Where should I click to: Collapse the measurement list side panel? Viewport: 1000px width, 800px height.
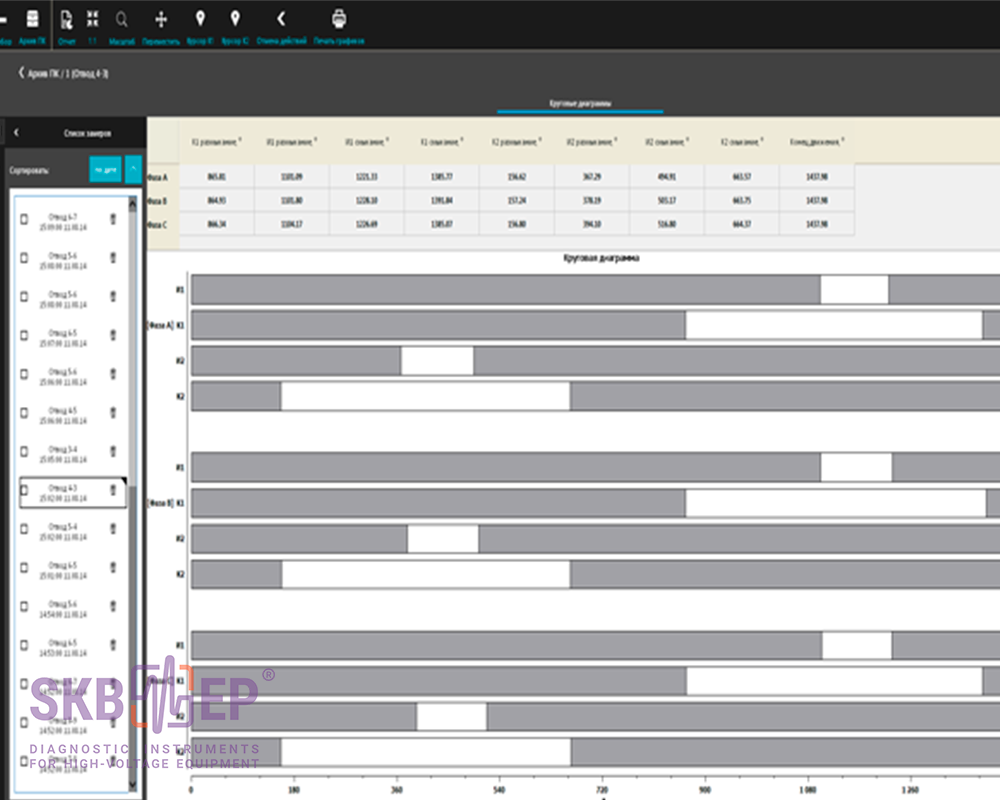click(x=17, y=132)
